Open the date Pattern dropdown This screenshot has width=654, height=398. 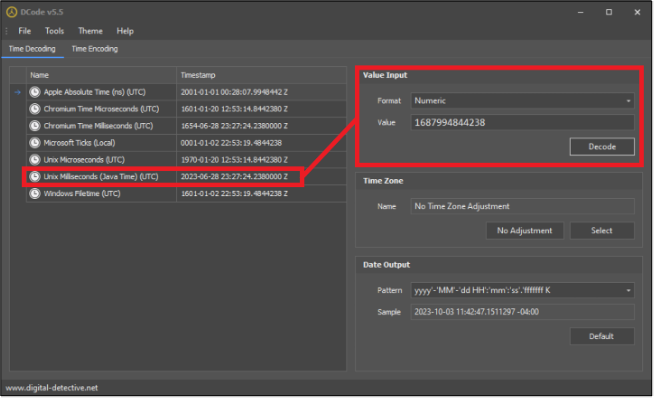coord(522,290)
